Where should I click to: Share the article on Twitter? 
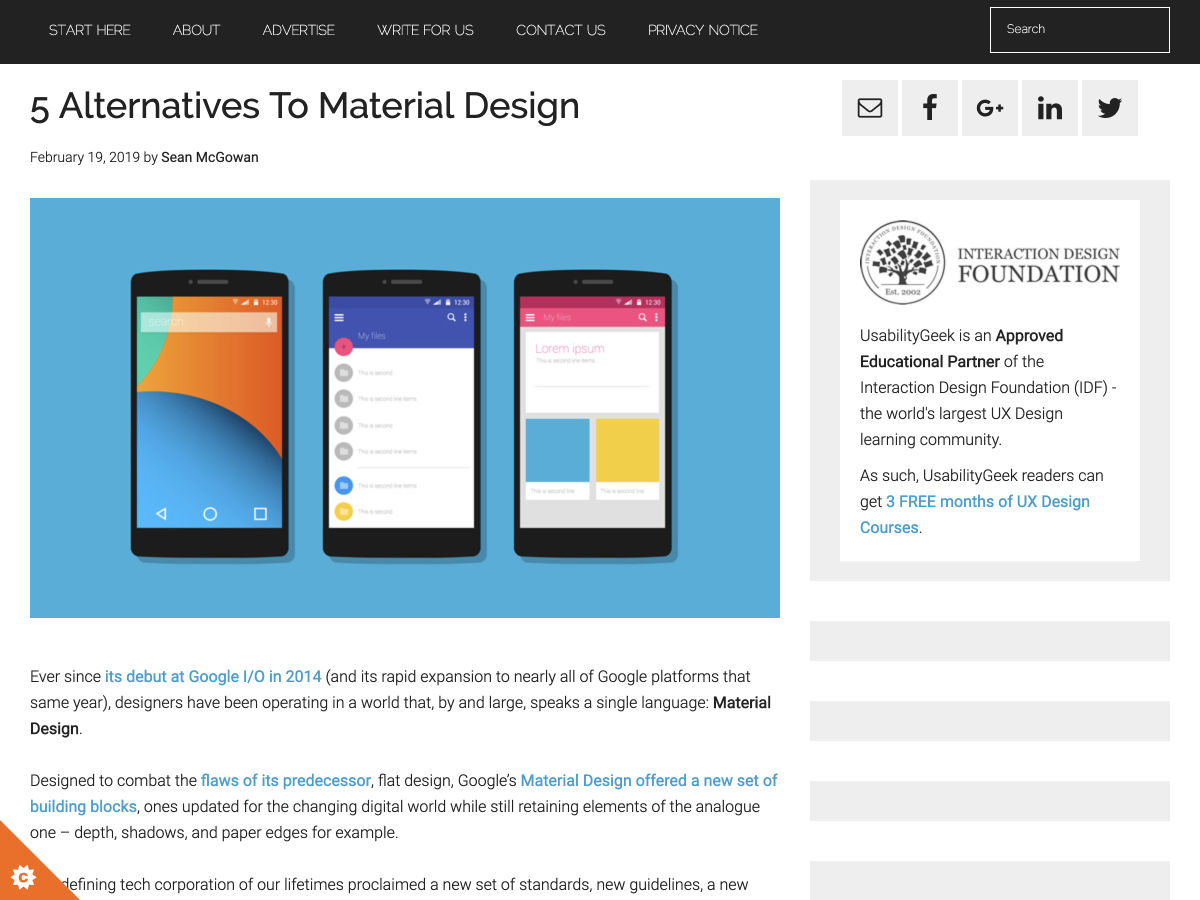coord(1110,108)
